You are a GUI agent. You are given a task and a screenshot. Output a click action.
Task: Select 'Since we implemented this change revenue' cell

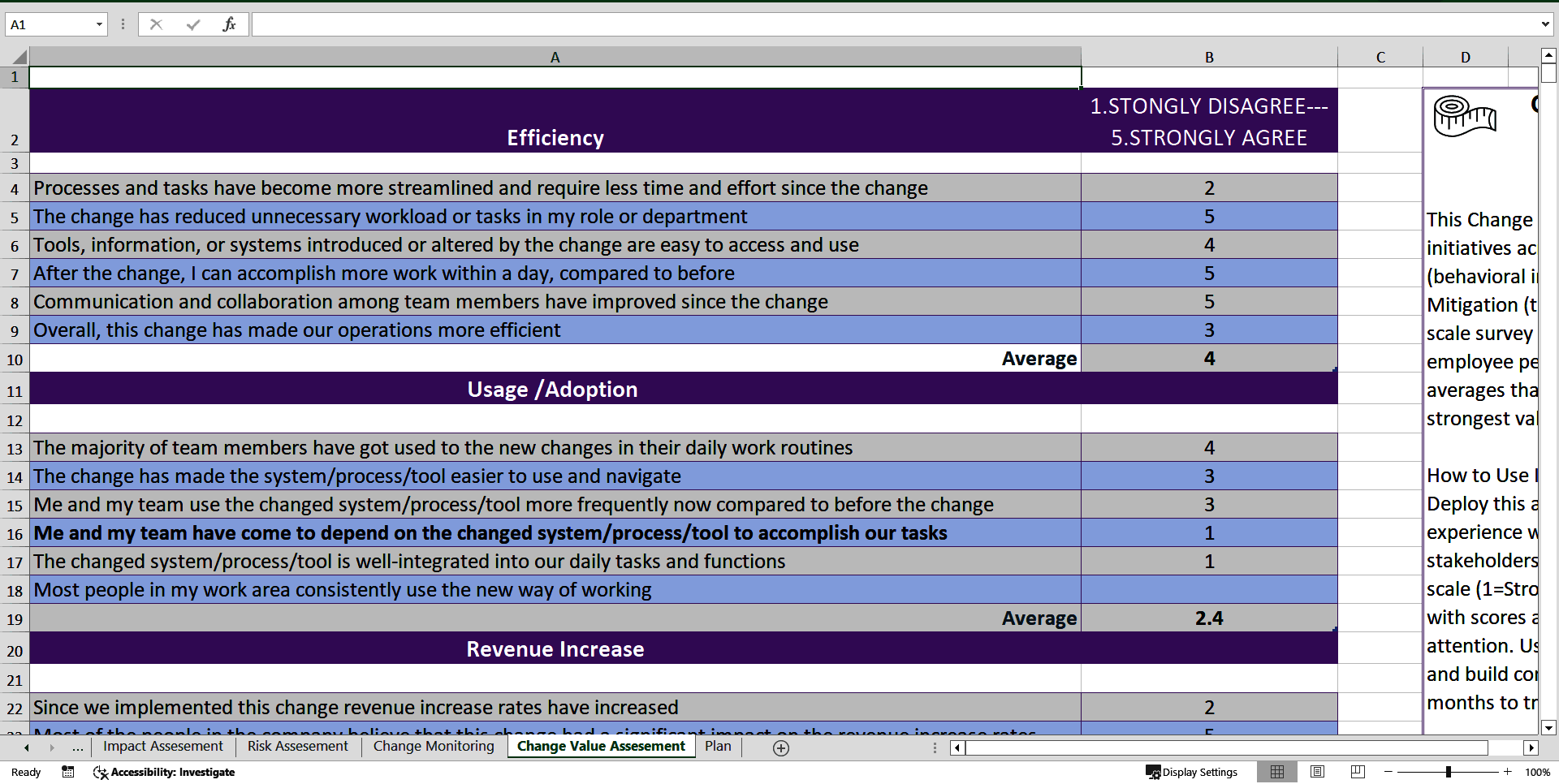point(555,708)
